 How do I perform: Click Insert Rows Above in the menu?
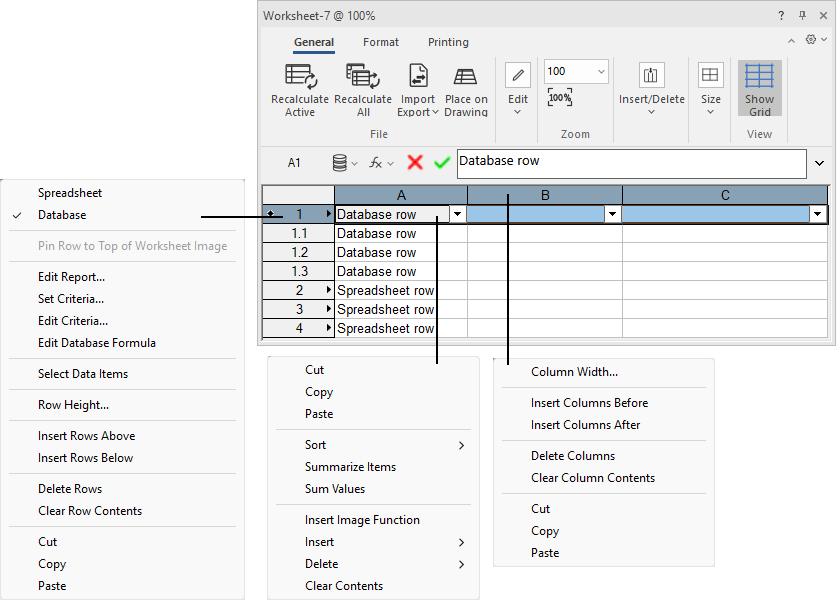pyautogui.click(x=86, y=435)
